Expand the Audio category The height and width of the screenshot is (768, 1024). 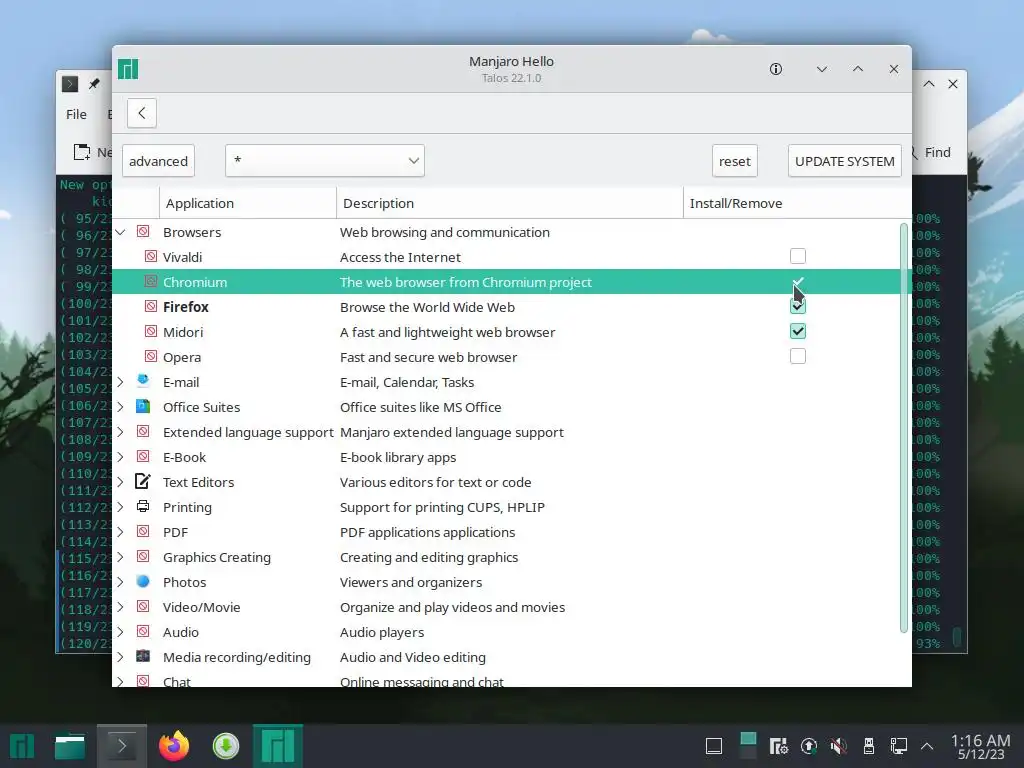tap(121, 632)
